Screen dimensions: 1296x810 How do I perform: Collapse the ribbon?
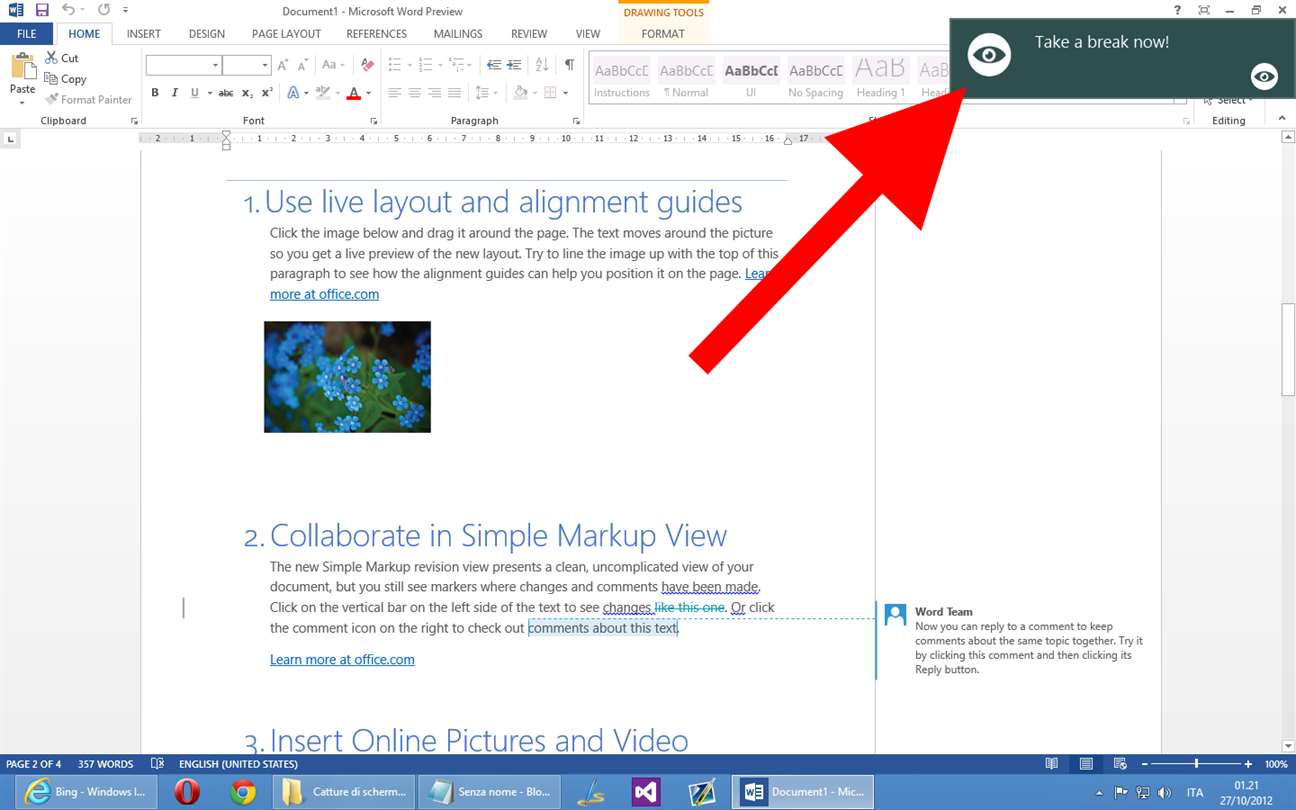(1282, 119)
